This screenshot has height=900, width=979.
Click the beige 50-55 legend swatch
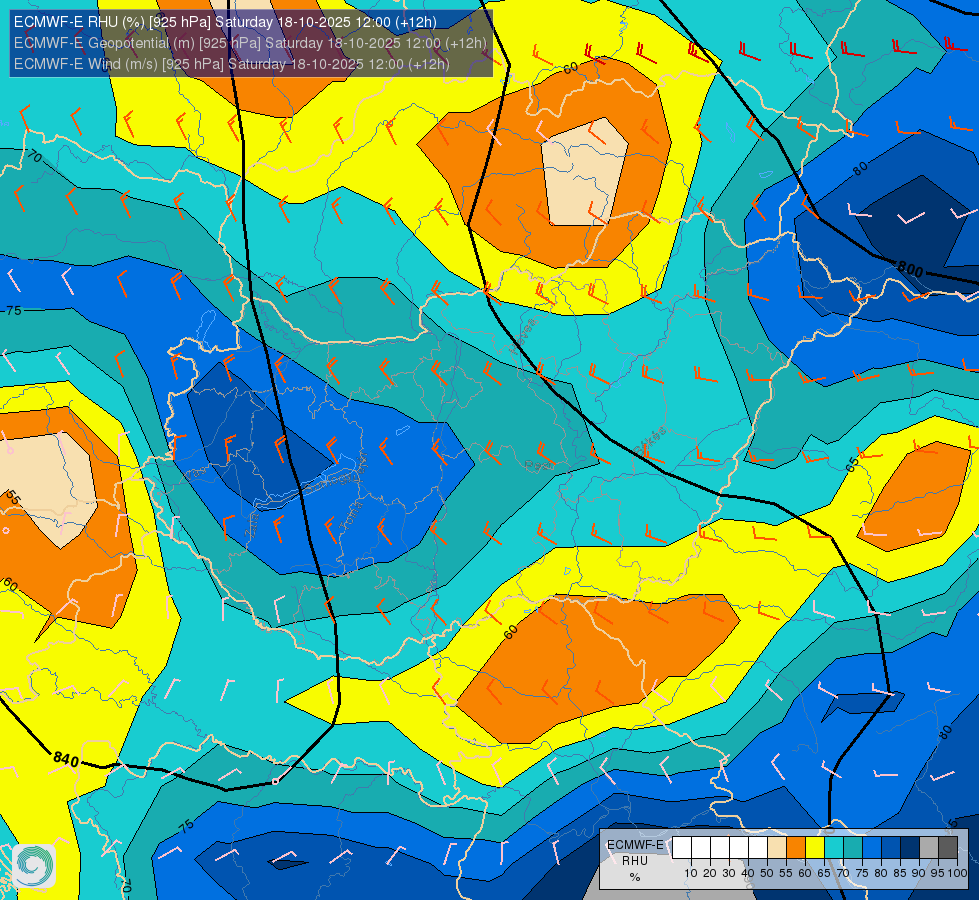coord(777,848)
